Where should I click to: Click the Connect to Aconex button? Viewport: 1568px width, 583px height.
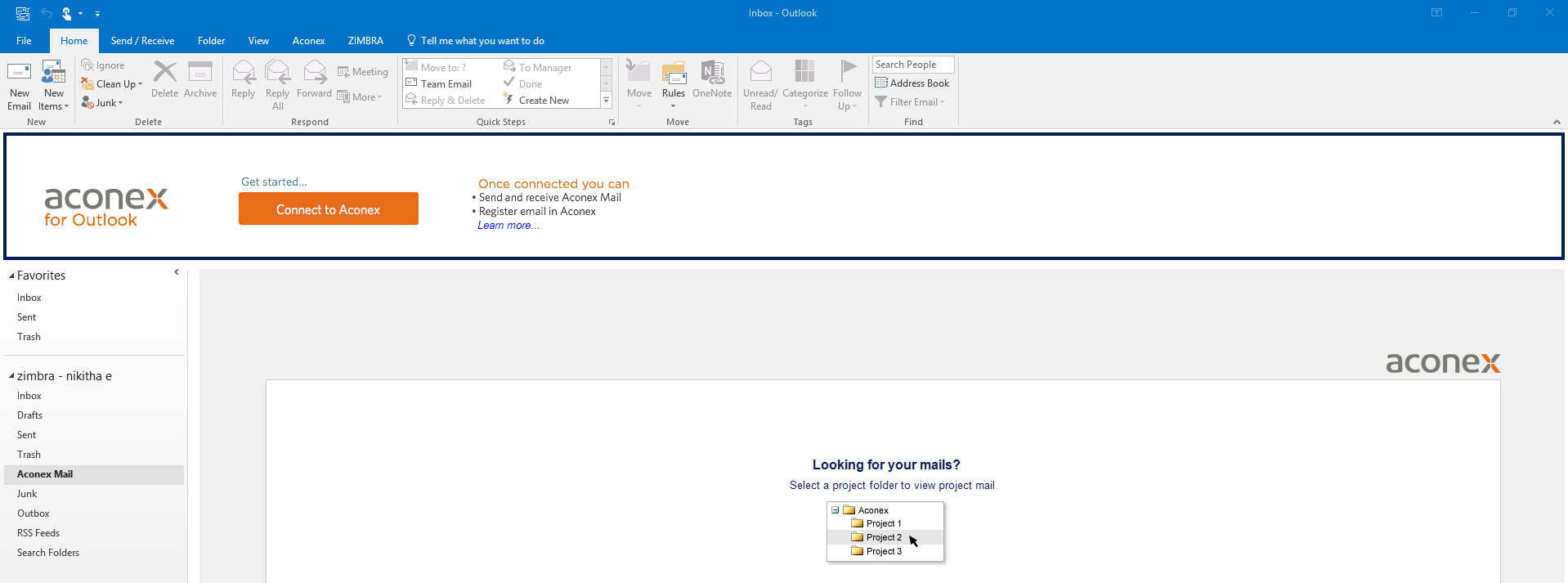[329, 209]
